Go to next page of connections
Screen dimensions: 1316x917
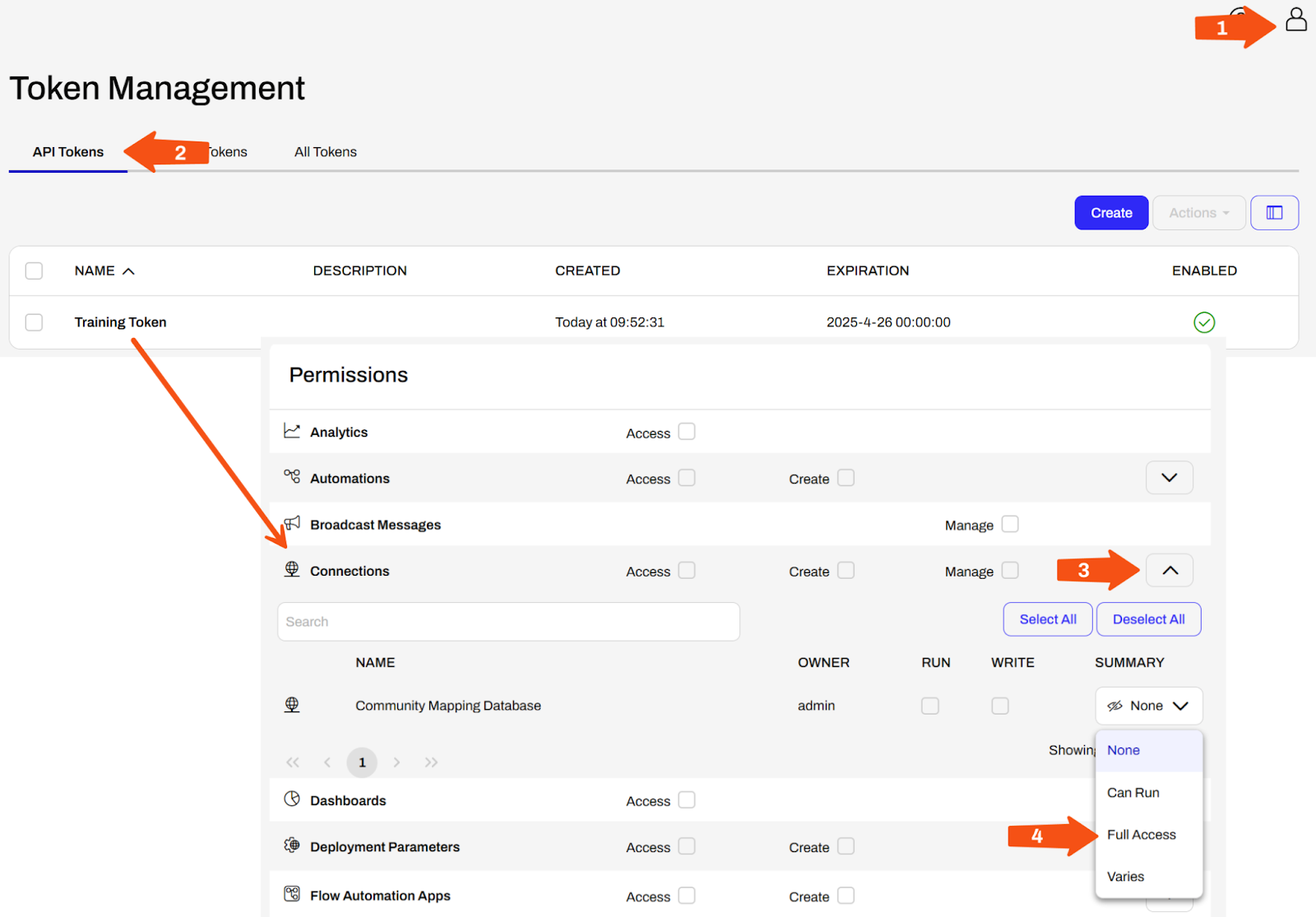tap(396, 762)
